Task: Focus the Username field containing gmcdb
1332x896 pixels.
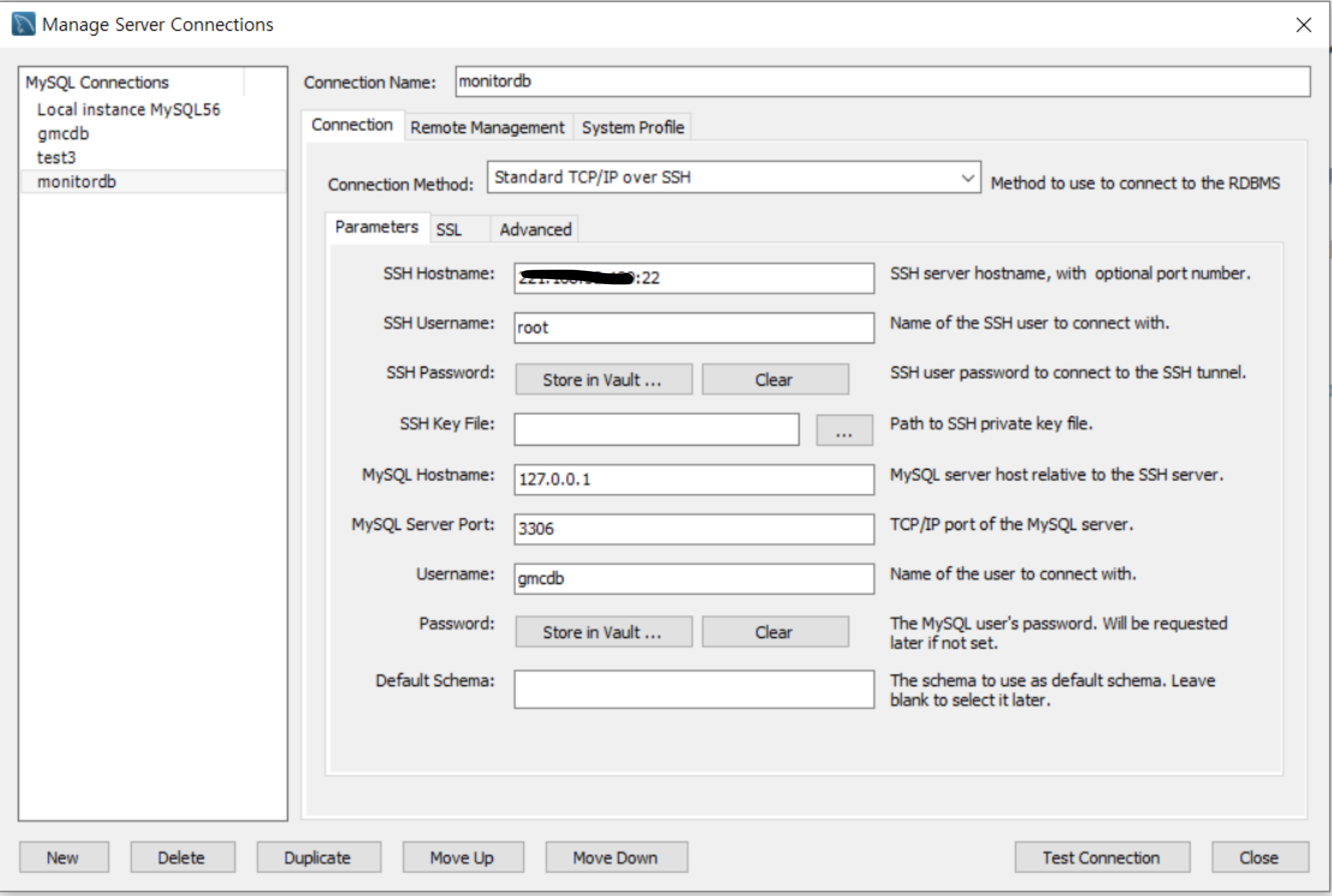Action: point(694,579)
